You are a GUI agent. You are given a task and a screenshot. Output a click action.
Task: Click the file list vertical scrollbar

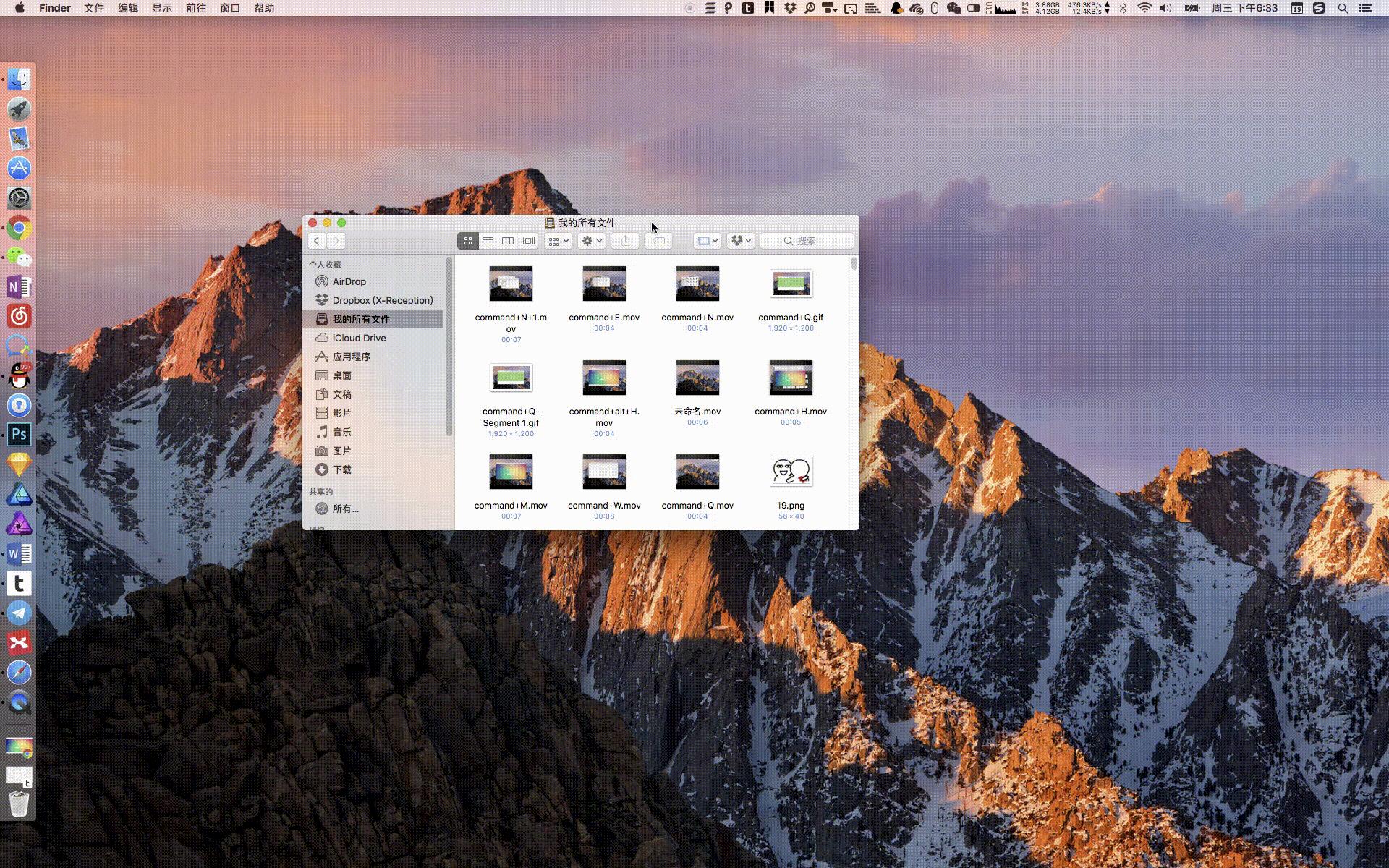tap(854, 264)
